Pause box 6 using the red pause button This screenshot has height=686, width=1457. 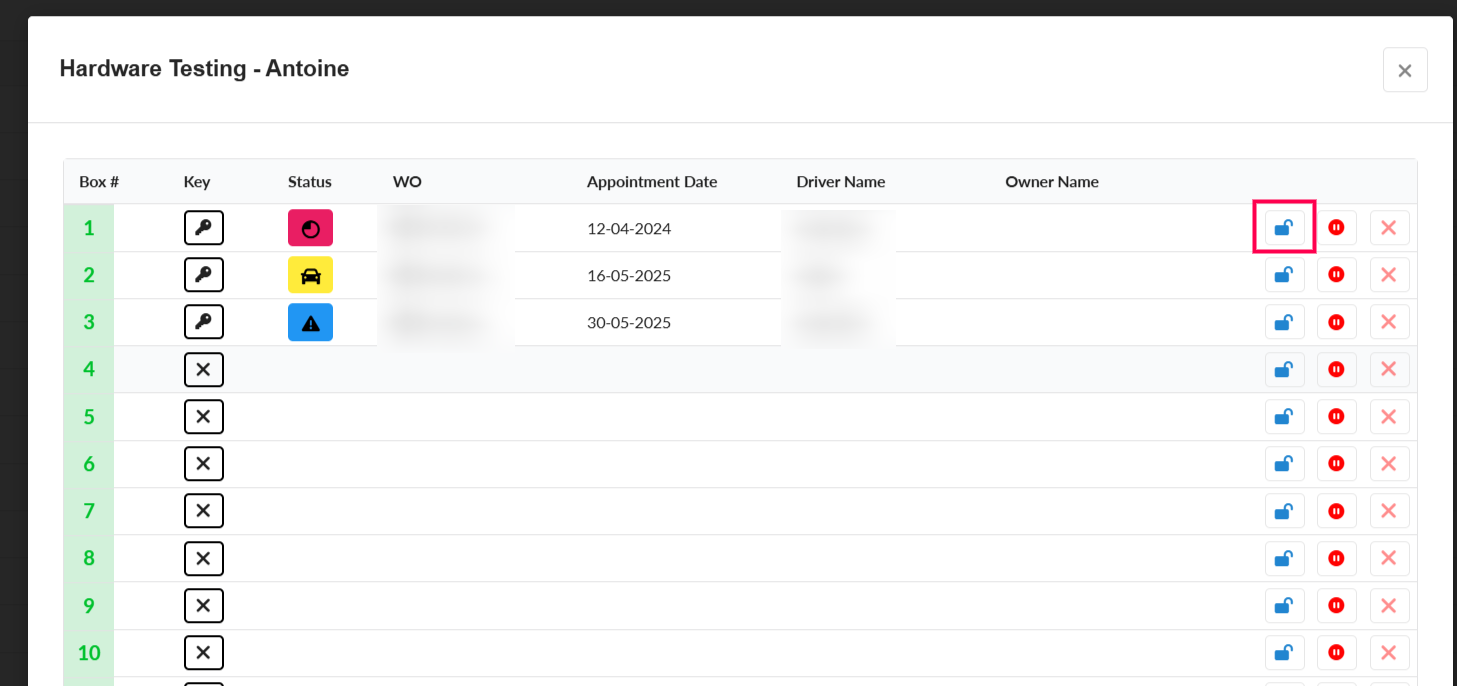[1336, 463]
